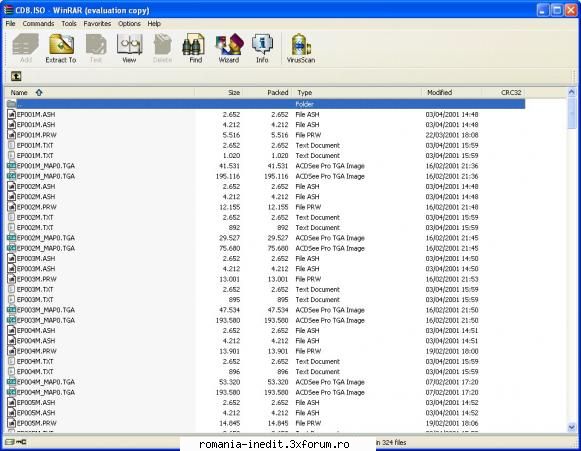Open the View toolbar icon
The height and width of the screenshot is (451, 581).
click(x=129, y=44)
